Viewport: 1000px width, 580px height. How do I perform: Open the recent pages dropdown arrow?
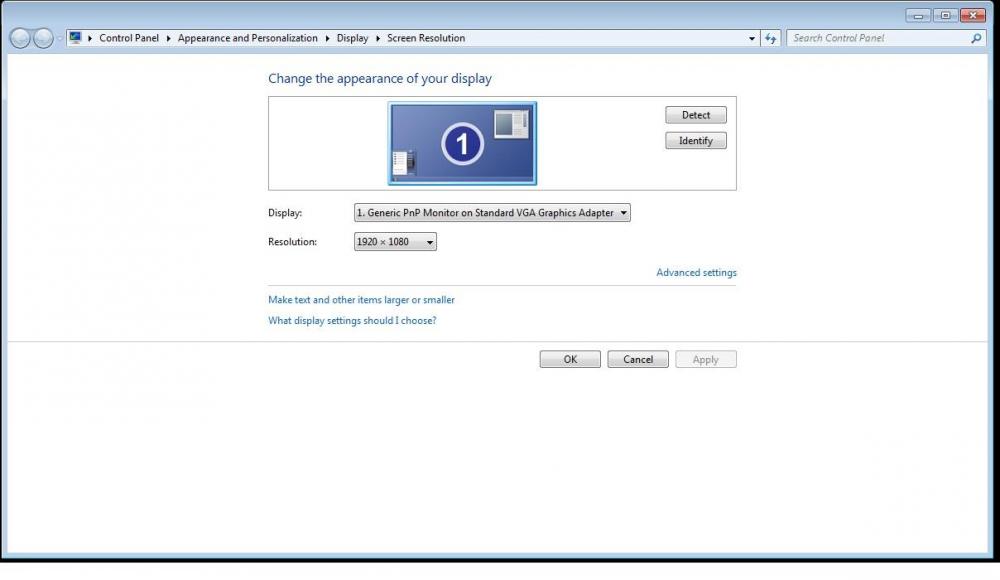click(x=60, y=38)
